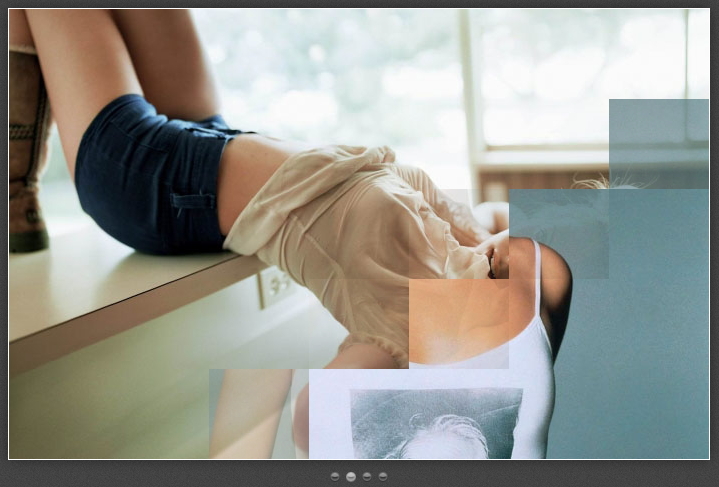Select the highlighted second pagination dot
719x487 pixels.
coord(351,477)
